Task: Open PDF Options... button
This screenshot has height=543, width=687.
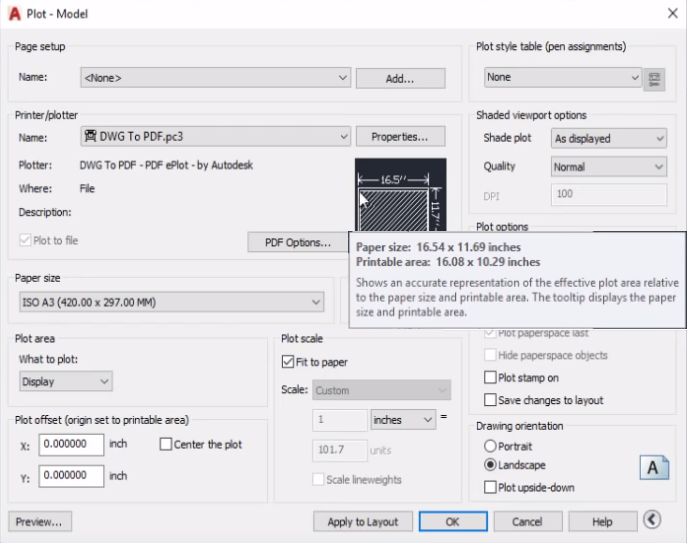Action: click(298, 242)
